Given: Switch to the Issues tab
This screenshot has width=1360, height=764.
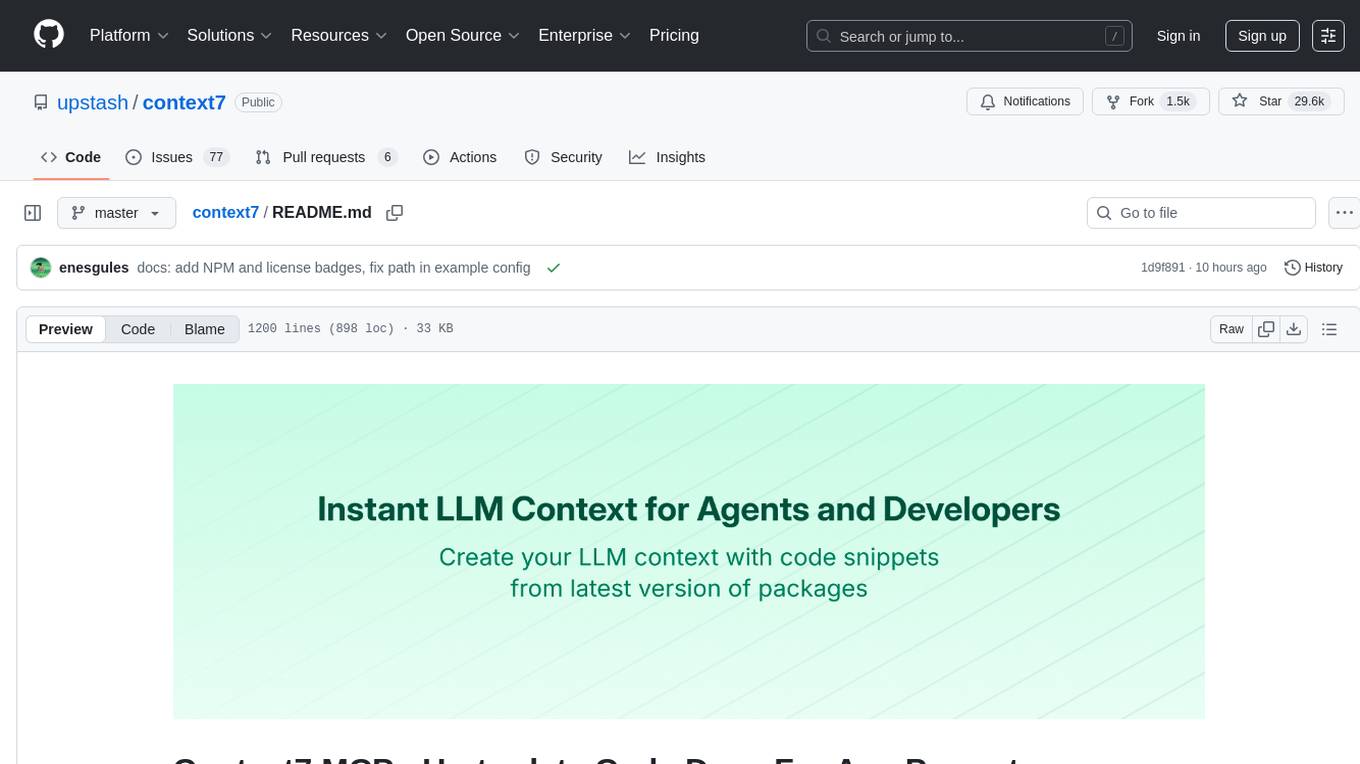Looking at the screenshot, I should coord(177,157).
